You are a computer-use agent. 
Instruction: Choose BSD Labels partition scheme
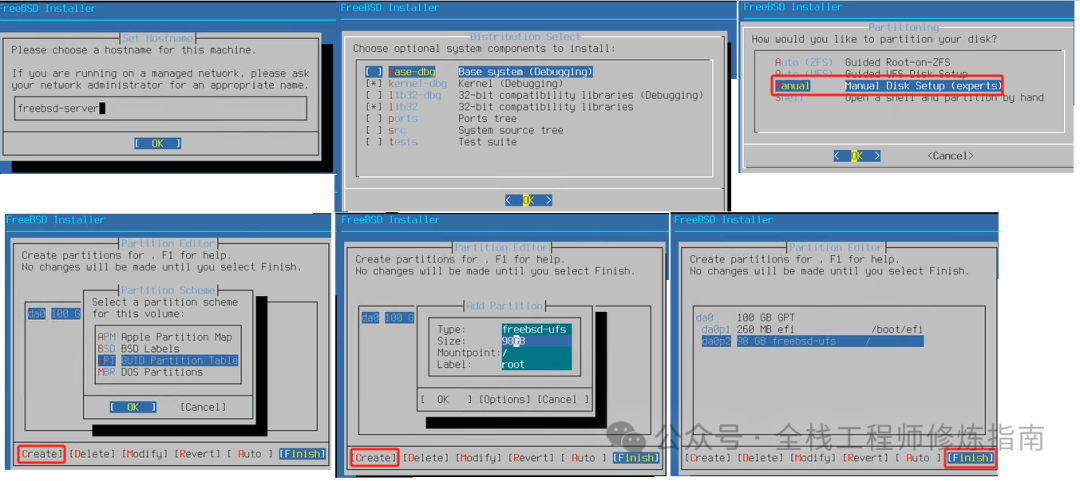point(138,349)
